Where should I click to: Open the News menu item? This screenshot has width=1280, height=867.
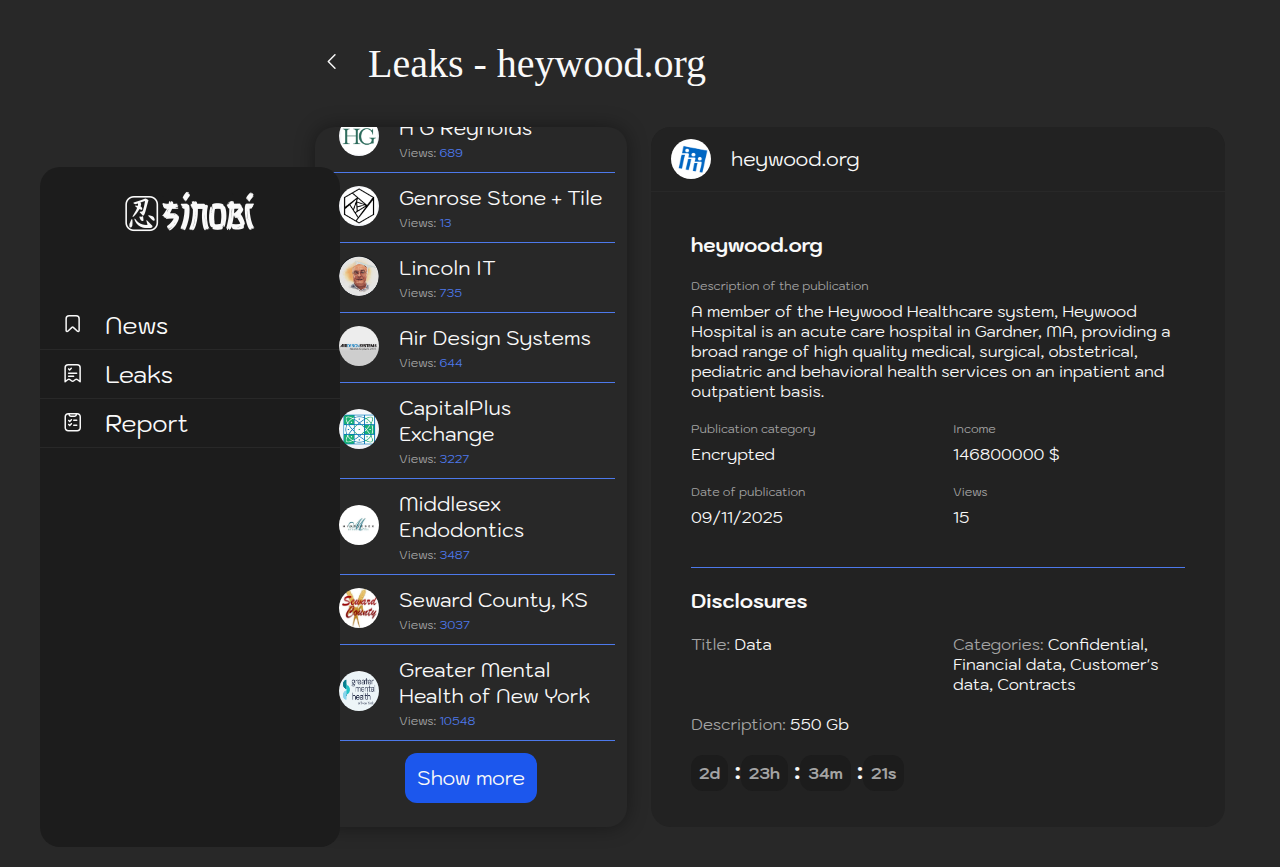(136, 326)
